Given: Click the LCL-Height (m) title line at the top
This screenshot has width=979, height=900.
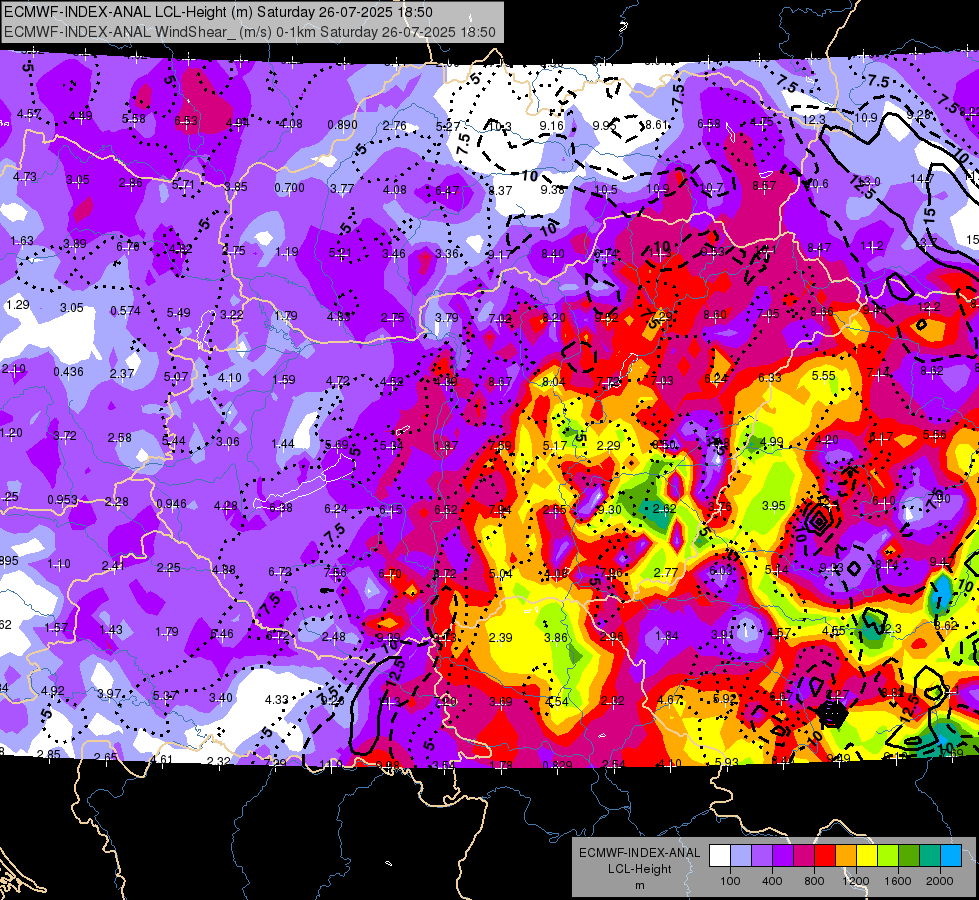Looking at the screenshot, I should pyautogui.click(x=218, y=12).
